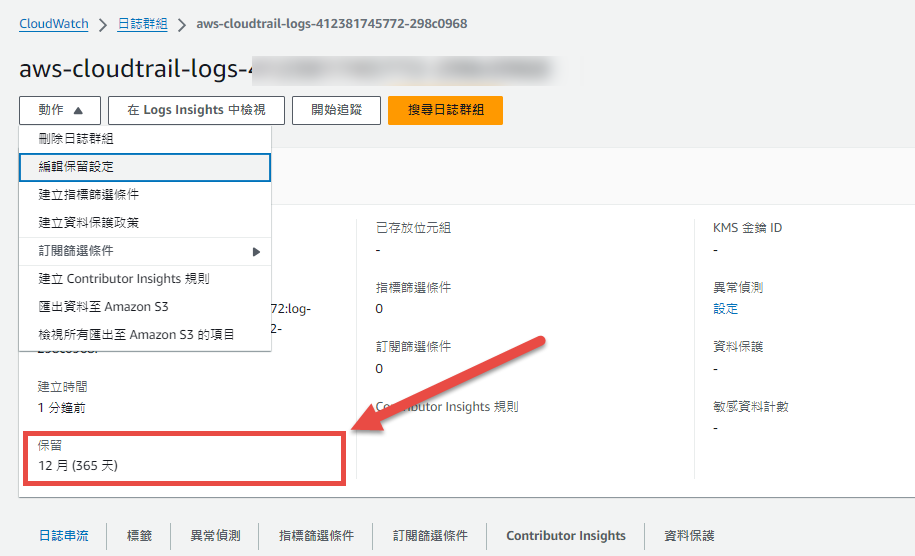Click 設定 link under 異常偵測
915x556 pixels.
725,309
